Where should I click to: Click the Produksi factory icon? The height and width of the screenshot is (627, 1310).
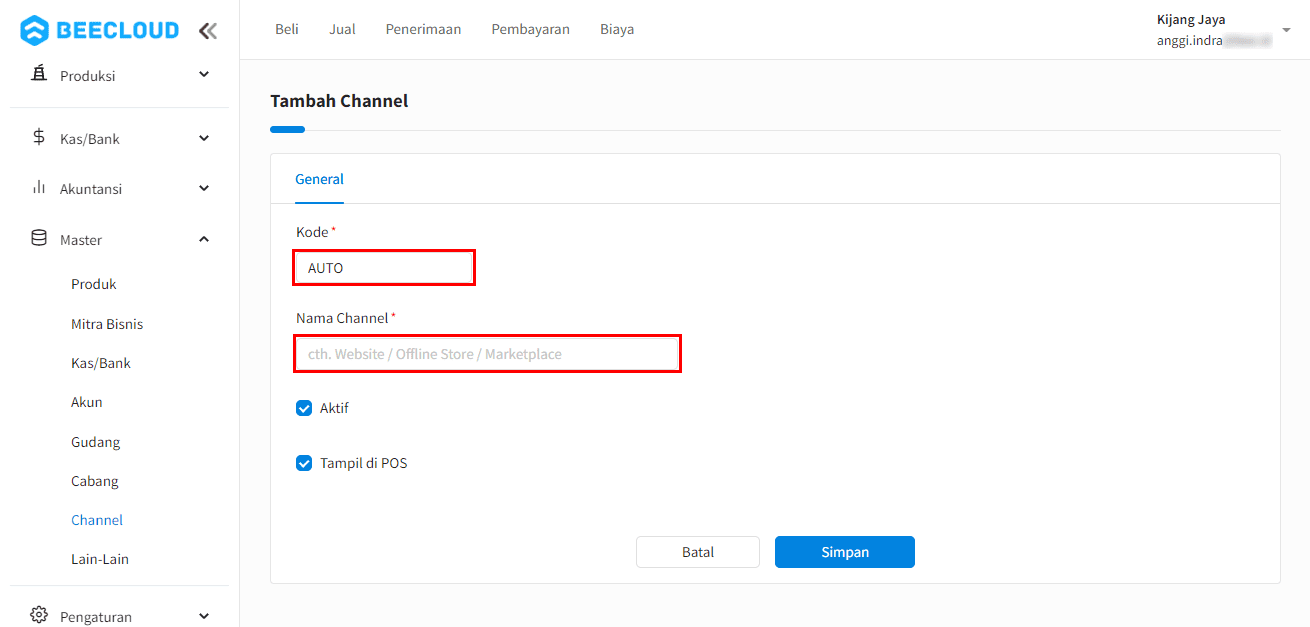coord(39,75)
